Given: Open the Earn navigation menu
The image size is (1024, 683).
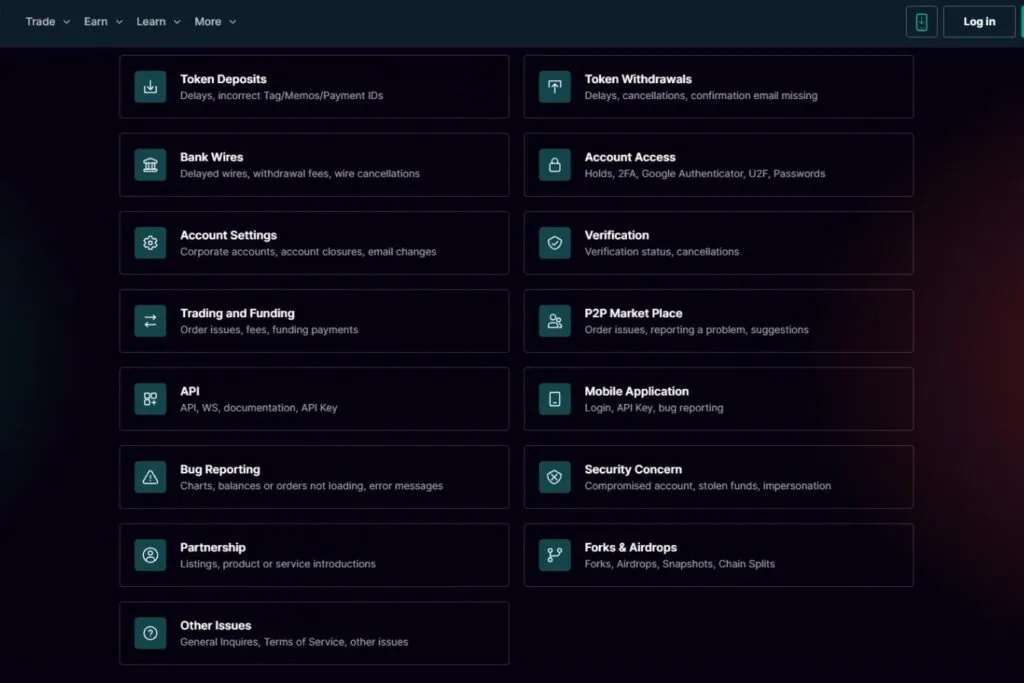Looking at the screenshot, I should [x=103, y=22].
